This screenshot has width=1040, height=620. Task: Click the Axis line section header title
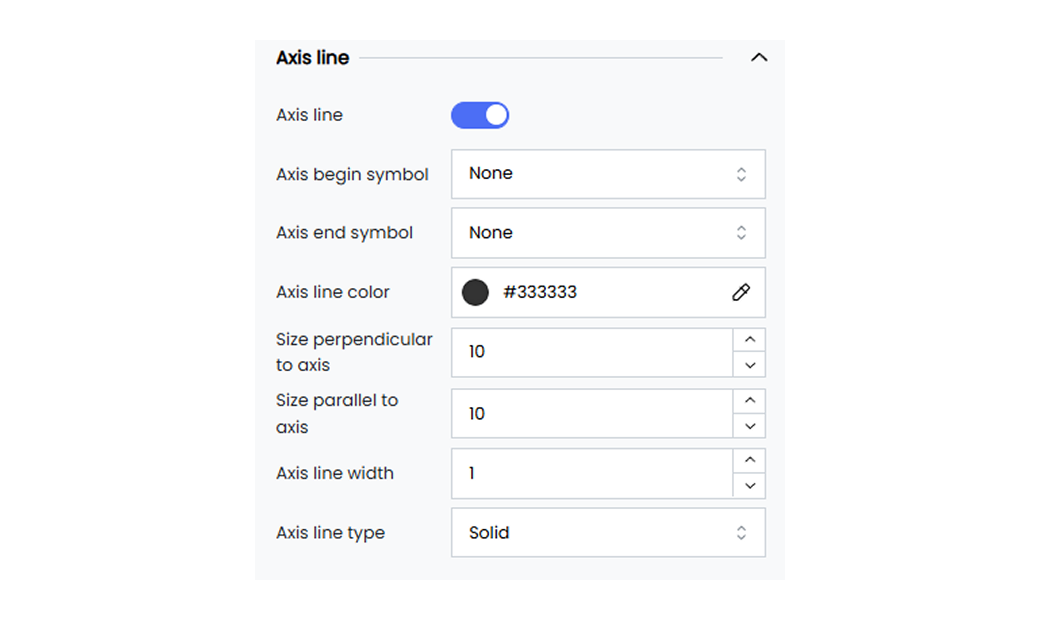click(312, 58)
